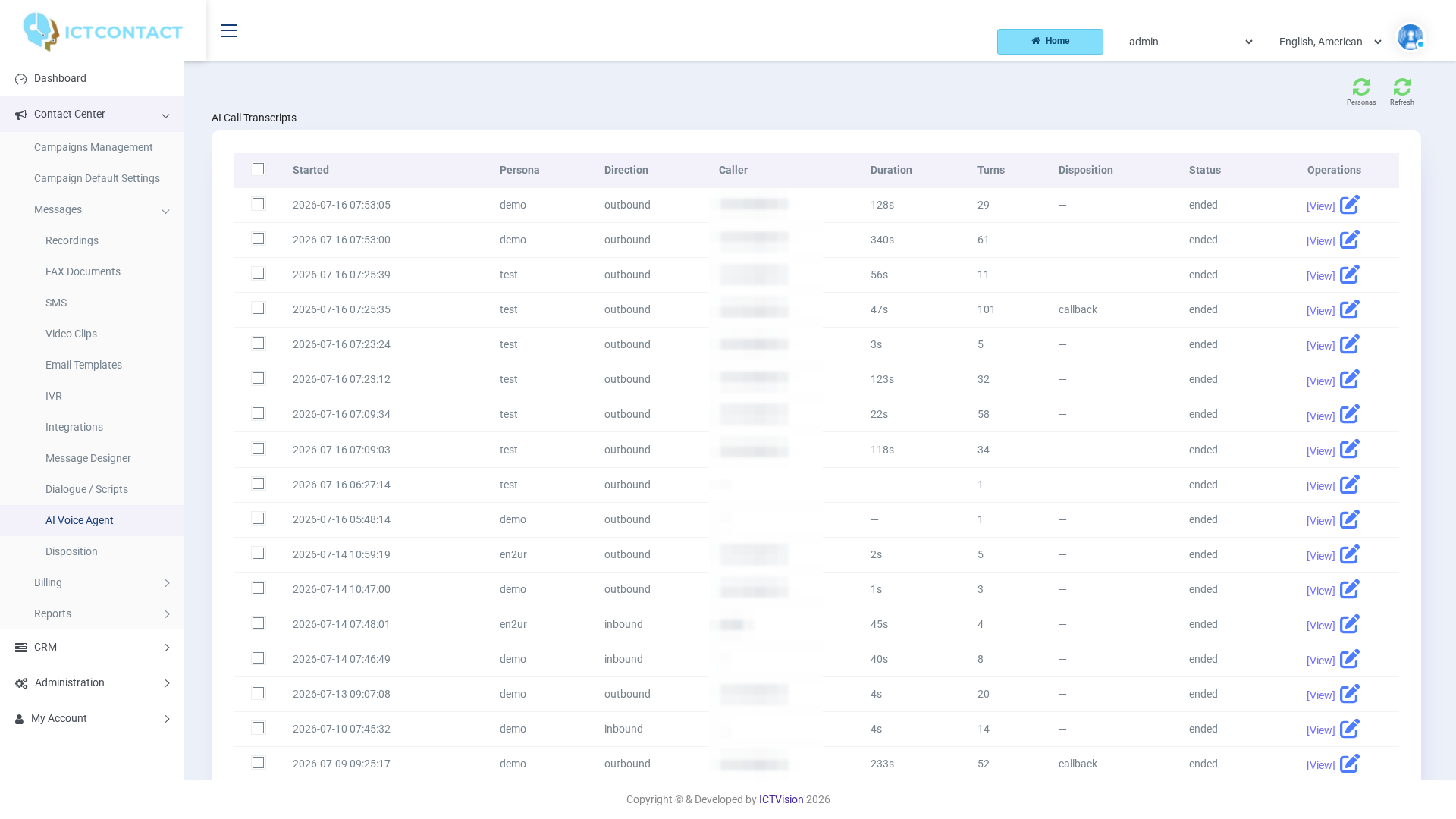Edit icon for call 2026-07-14 10:59:19
The image size is (1456, 819).
point(1350,554)
